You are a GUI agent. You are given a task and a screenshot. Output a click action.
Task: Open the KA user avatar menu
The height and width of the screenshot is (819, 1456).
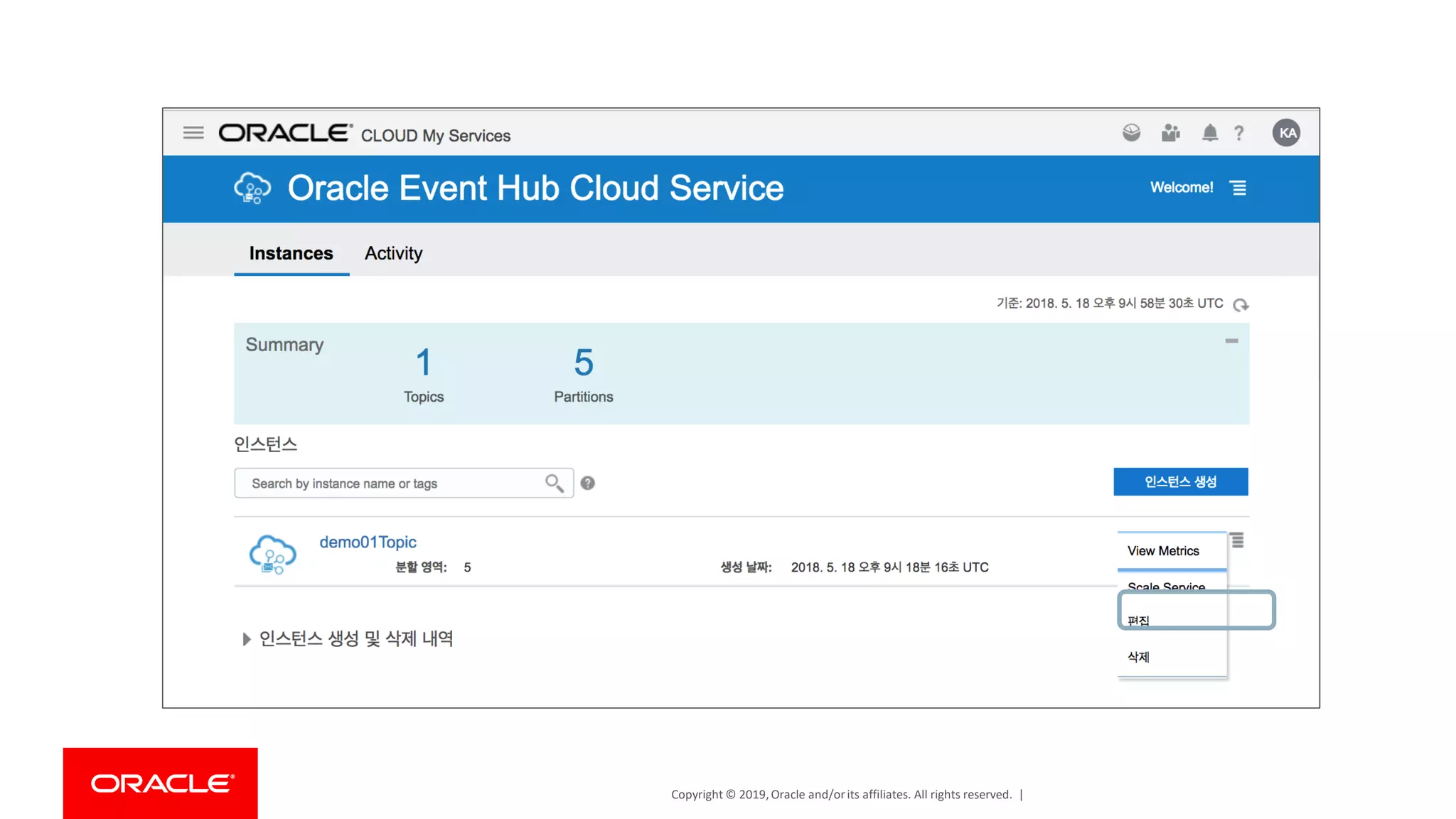(x=1286, y=133)
